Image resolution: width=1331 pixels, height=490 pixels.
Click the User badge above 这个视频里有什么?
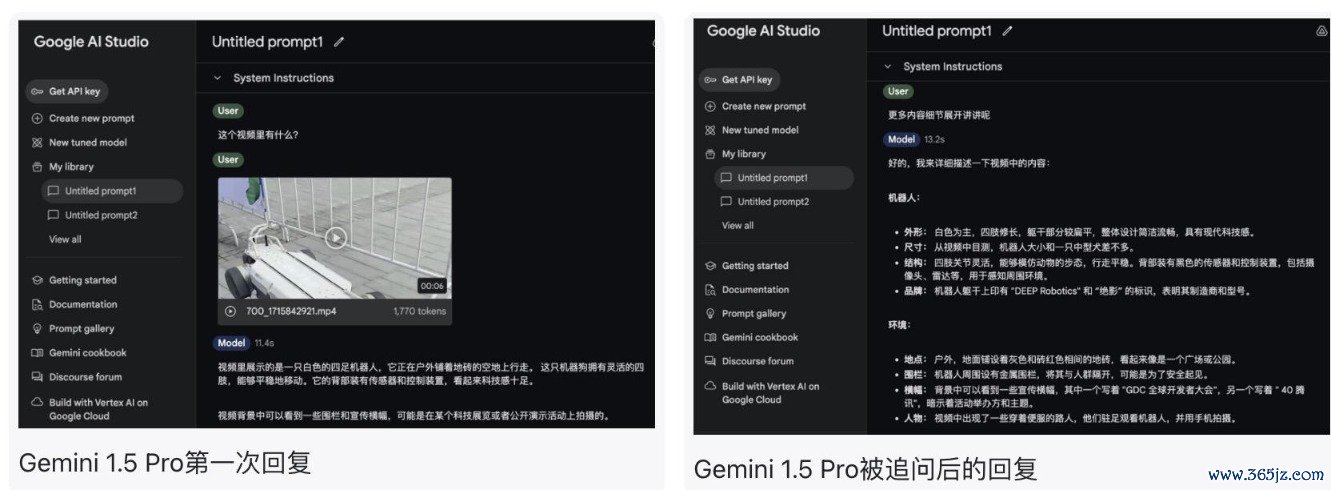[x=228, y=111]
